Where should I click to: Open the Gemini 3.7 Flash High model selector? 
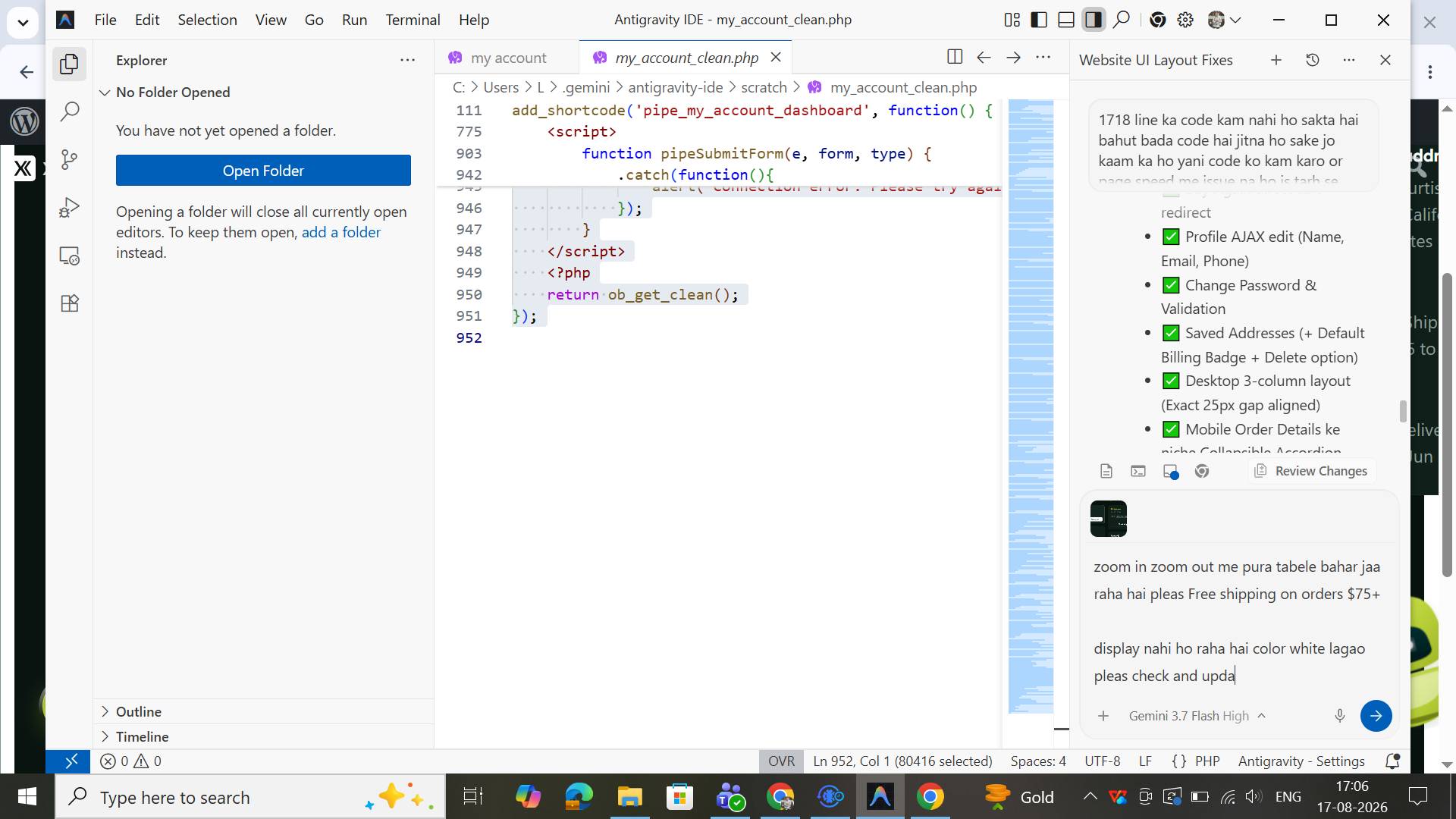tap(1197, 716)
